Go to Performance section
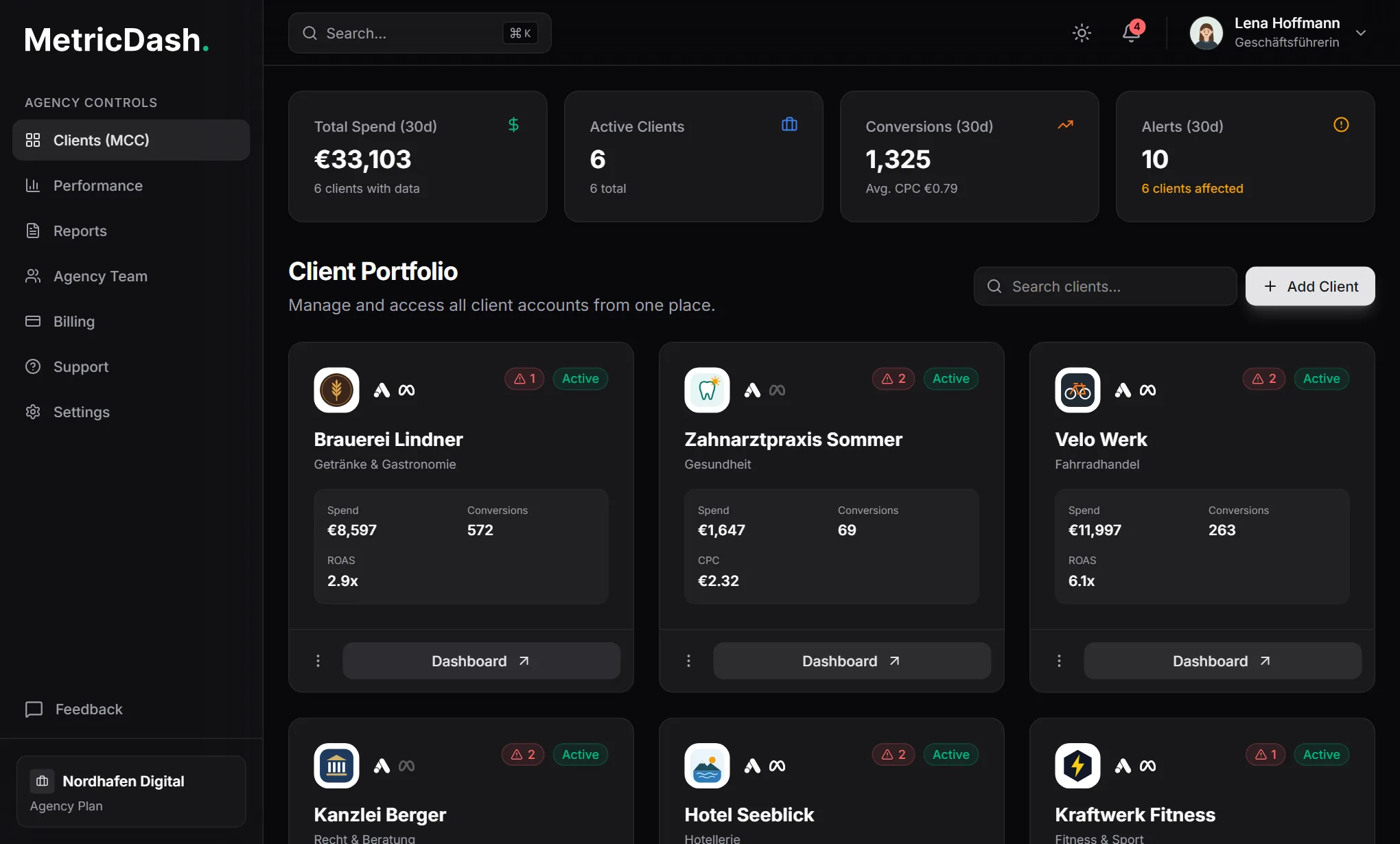The width and height of the screenshot is (1400, 844). pyautogui.click(x=131, y=185)
